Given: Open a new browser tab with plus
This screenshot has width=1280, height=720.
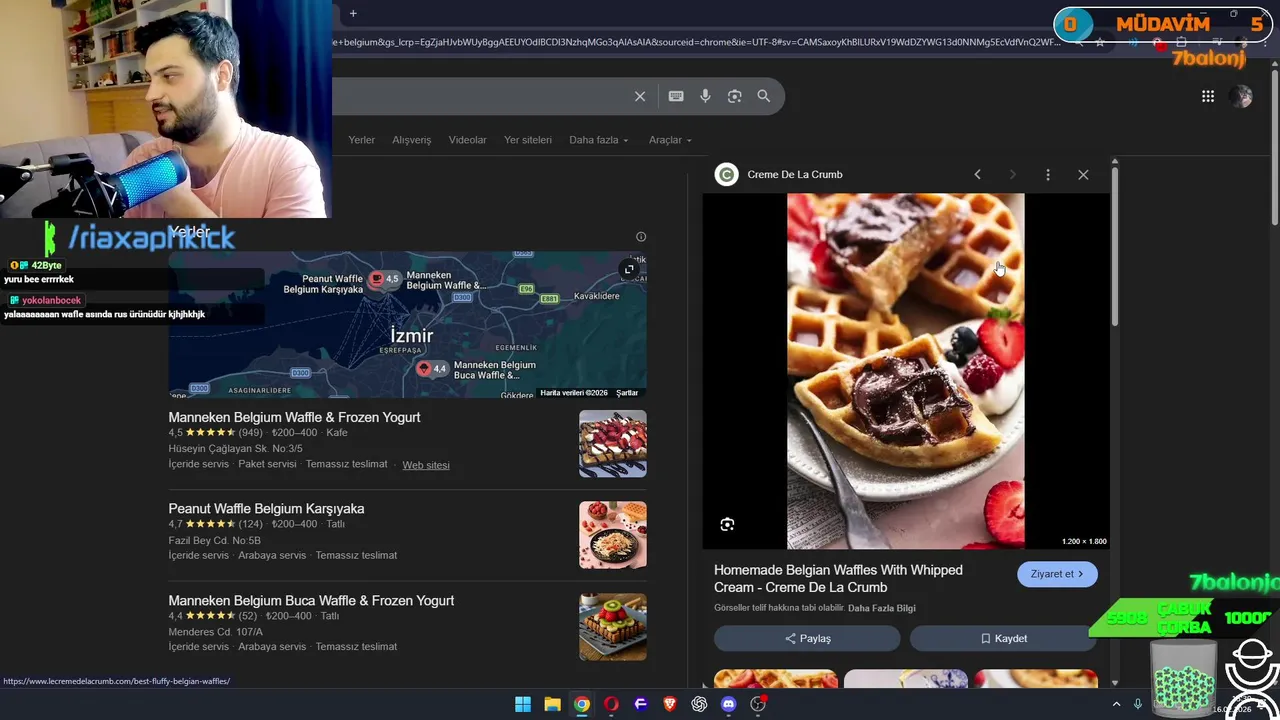Looking at the screenshot, I should pyautogui.click(x=353, y=13).
